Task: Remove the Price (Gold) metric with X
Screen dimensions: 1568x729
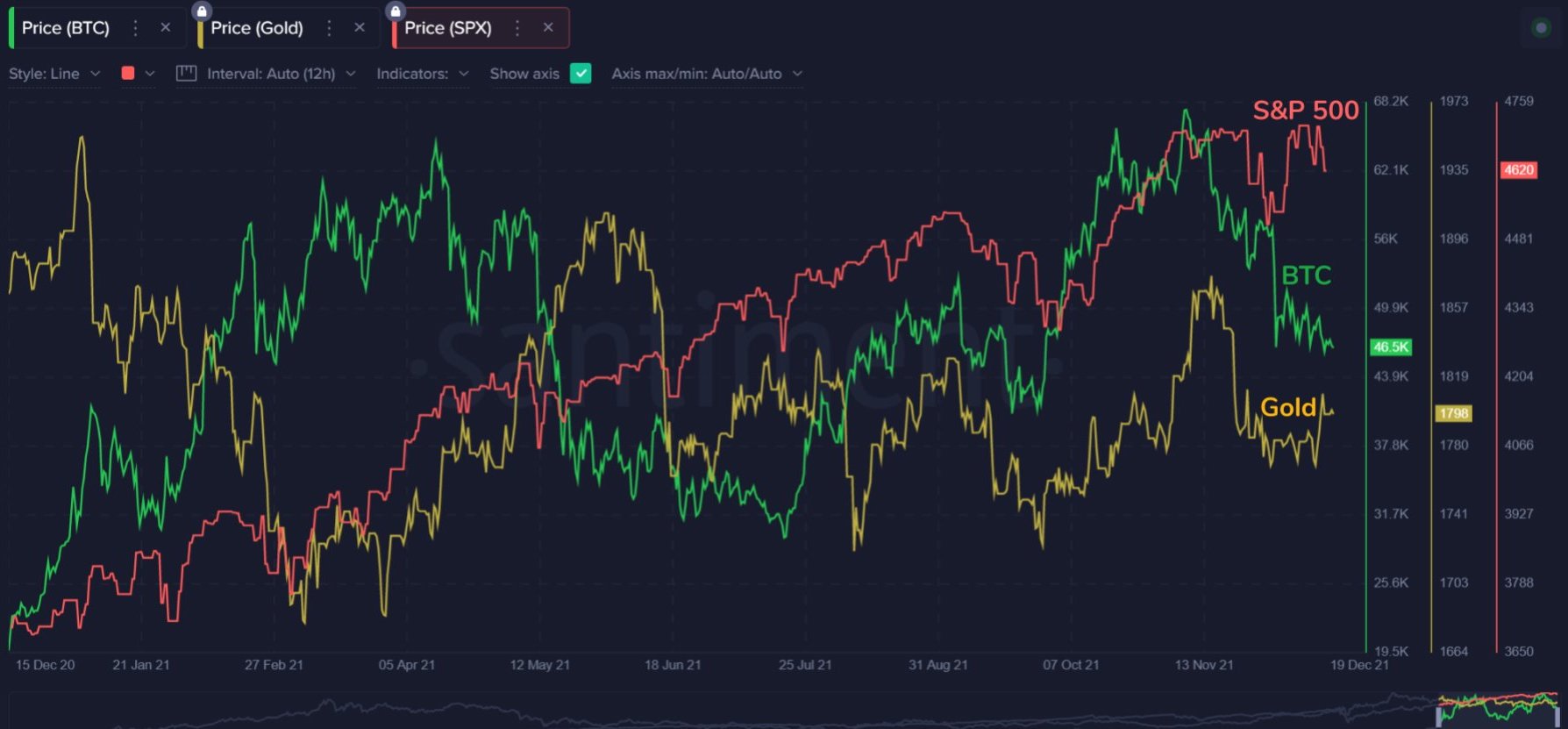Action: pos(360,28)
